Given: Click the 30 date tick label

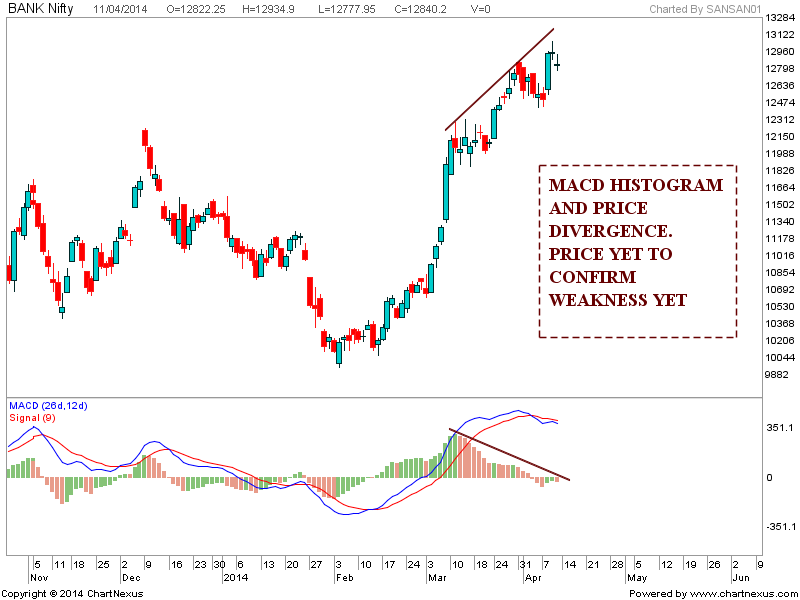Looking at the screenshot, I should [x=219, y=565].
